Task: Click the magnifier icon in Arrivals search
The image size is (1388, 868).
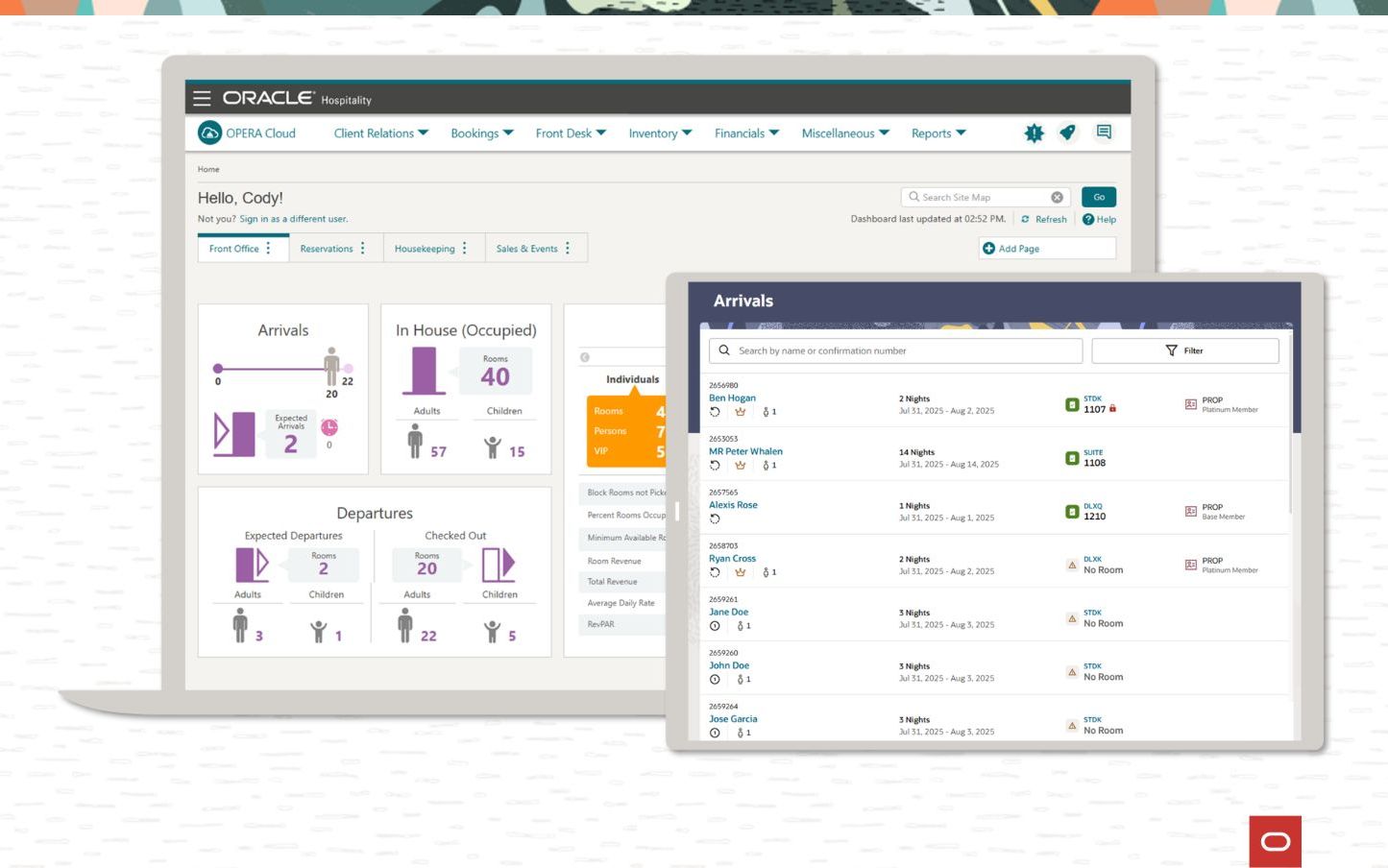Action: 724,350
